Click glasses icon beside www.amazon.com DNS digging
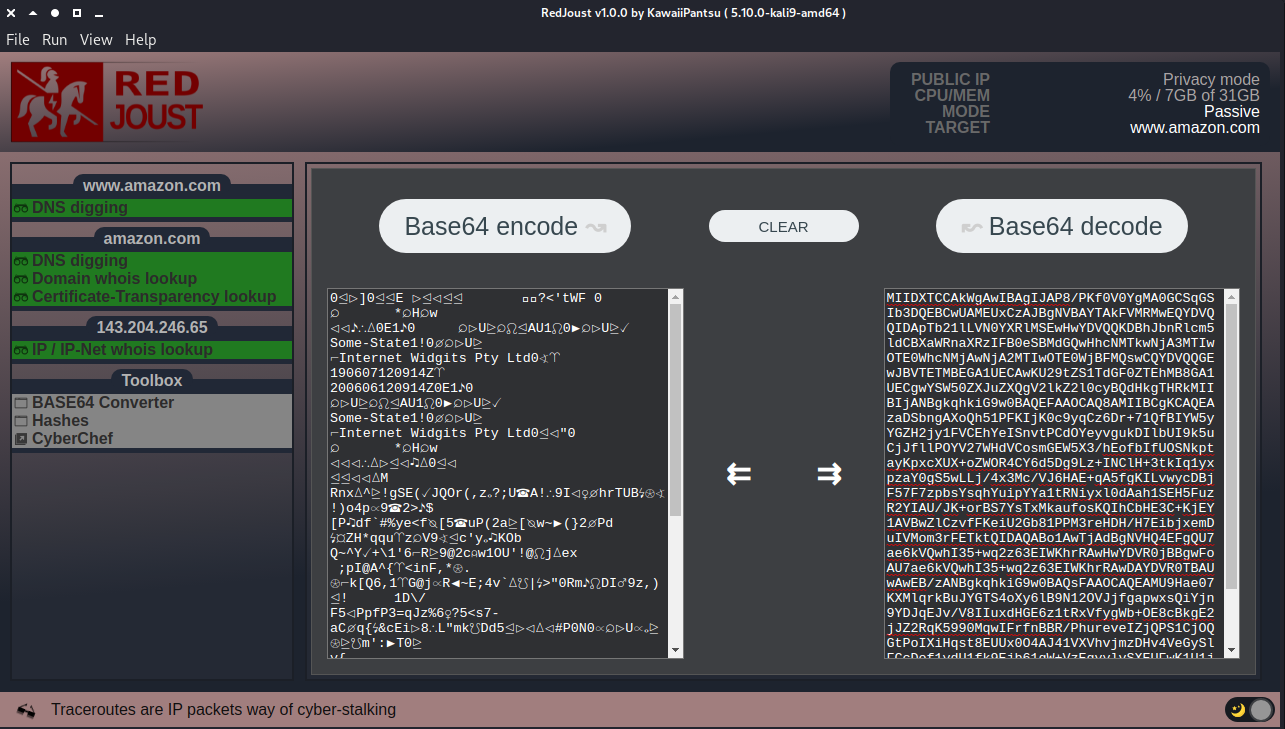The image size is (1285, 729). coord(21,208)
